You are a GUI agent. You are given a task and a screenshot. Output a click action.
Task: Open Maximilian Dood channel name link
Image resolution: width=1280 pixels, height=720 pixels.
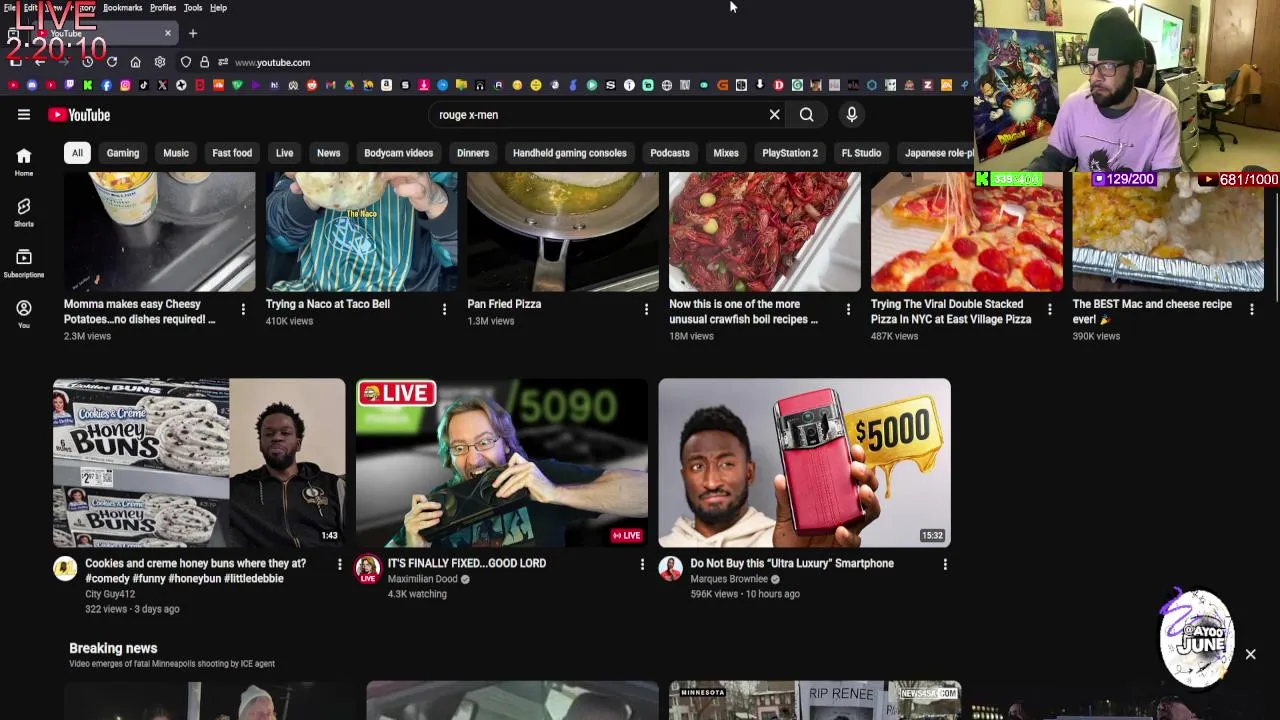click(422, 579)
